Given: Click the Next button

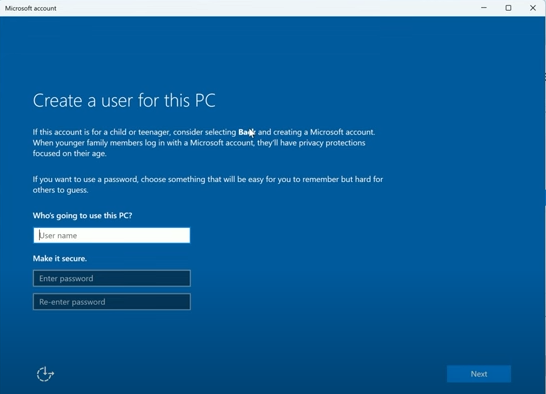Looking at the screenshot, I should pyautogui.click(x=479, y=374).
